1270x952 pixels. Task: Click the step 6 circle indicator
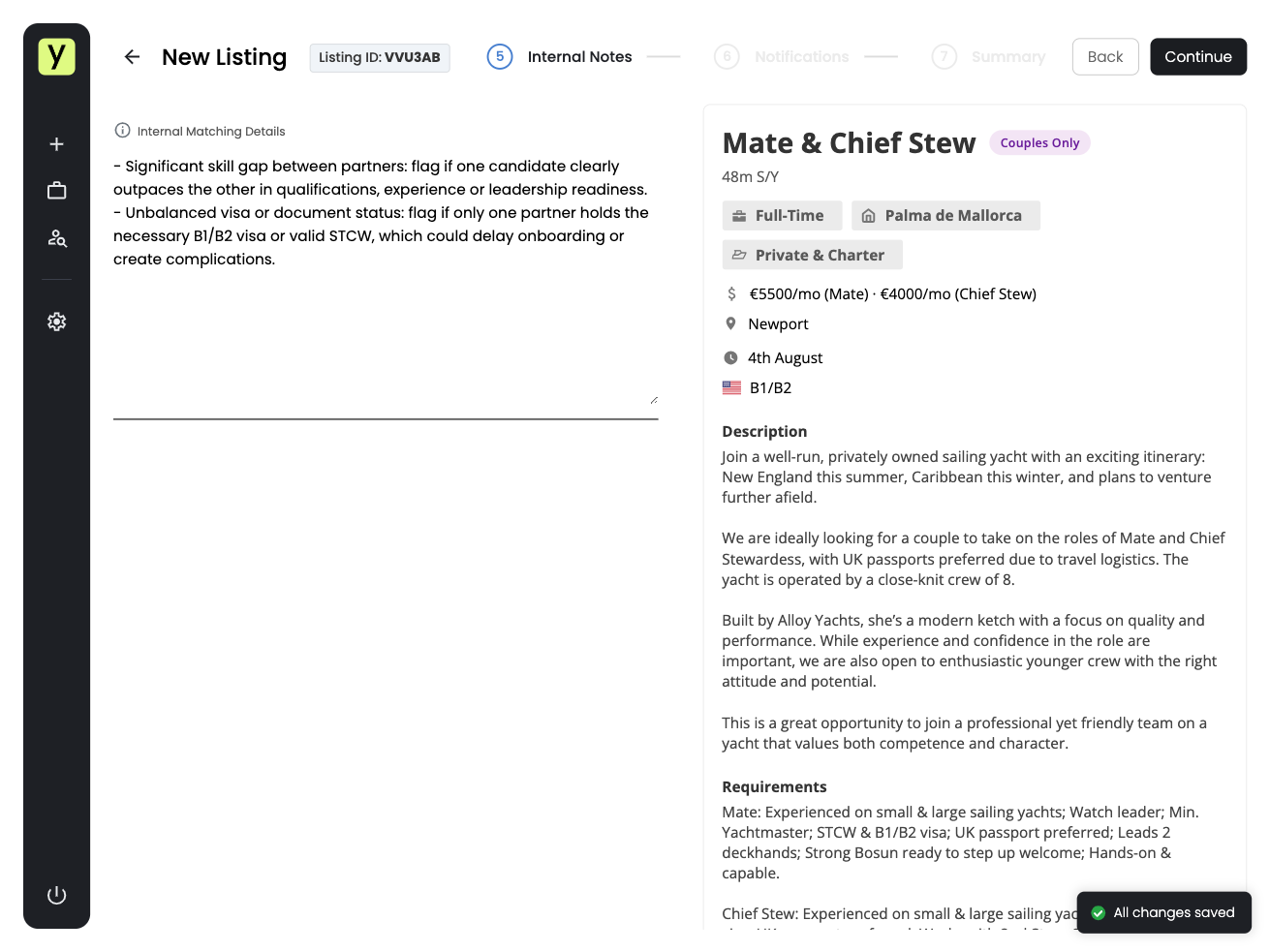(727, 57)
